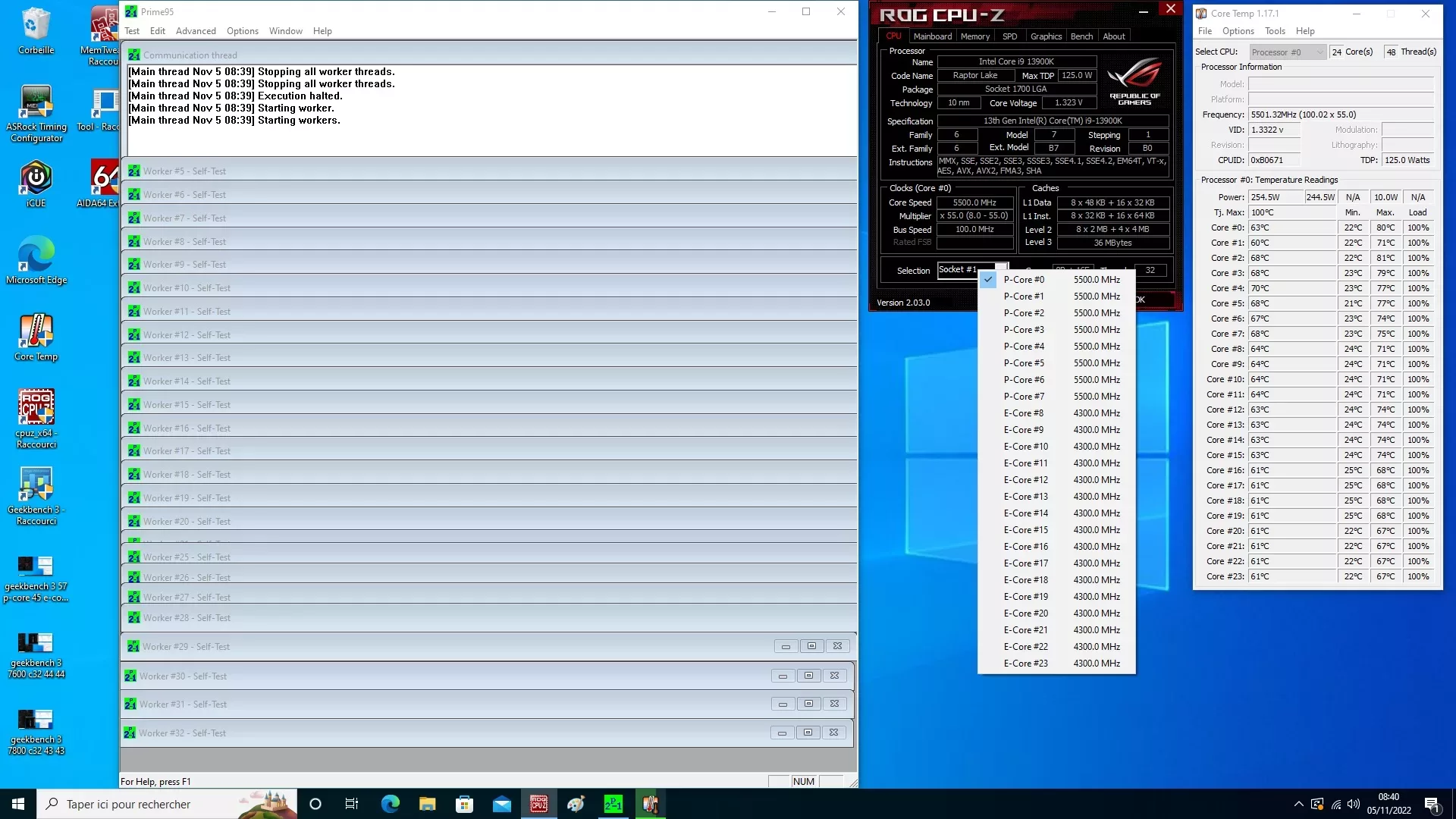Click the volume speaker tray icon
Viewport: 1456px width, 819px height.
click(1354, 804)
